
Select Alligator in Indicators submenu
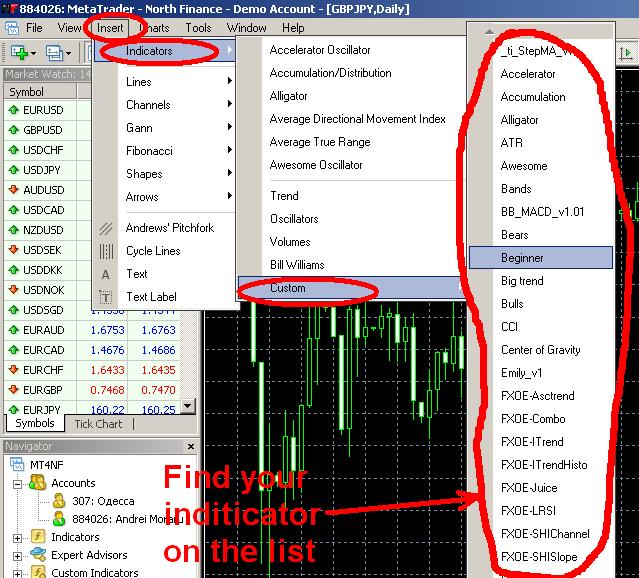tap(289, 96)
